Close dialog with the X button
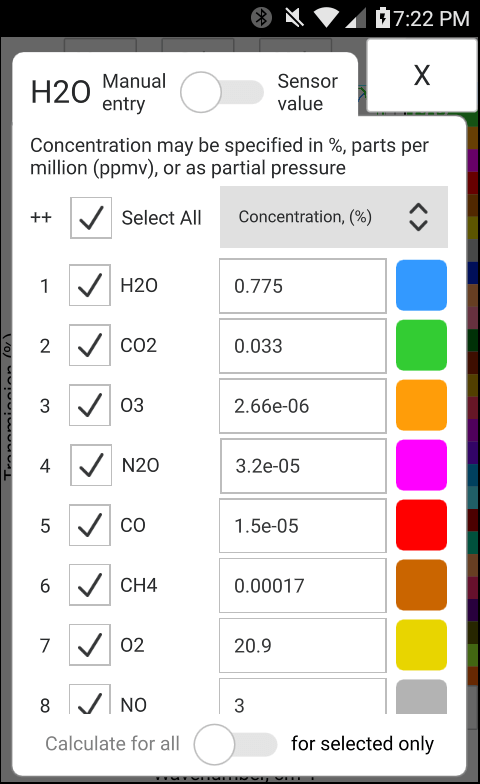The width and height of the screenshot is (480, 784). click(x=422, y=76)
